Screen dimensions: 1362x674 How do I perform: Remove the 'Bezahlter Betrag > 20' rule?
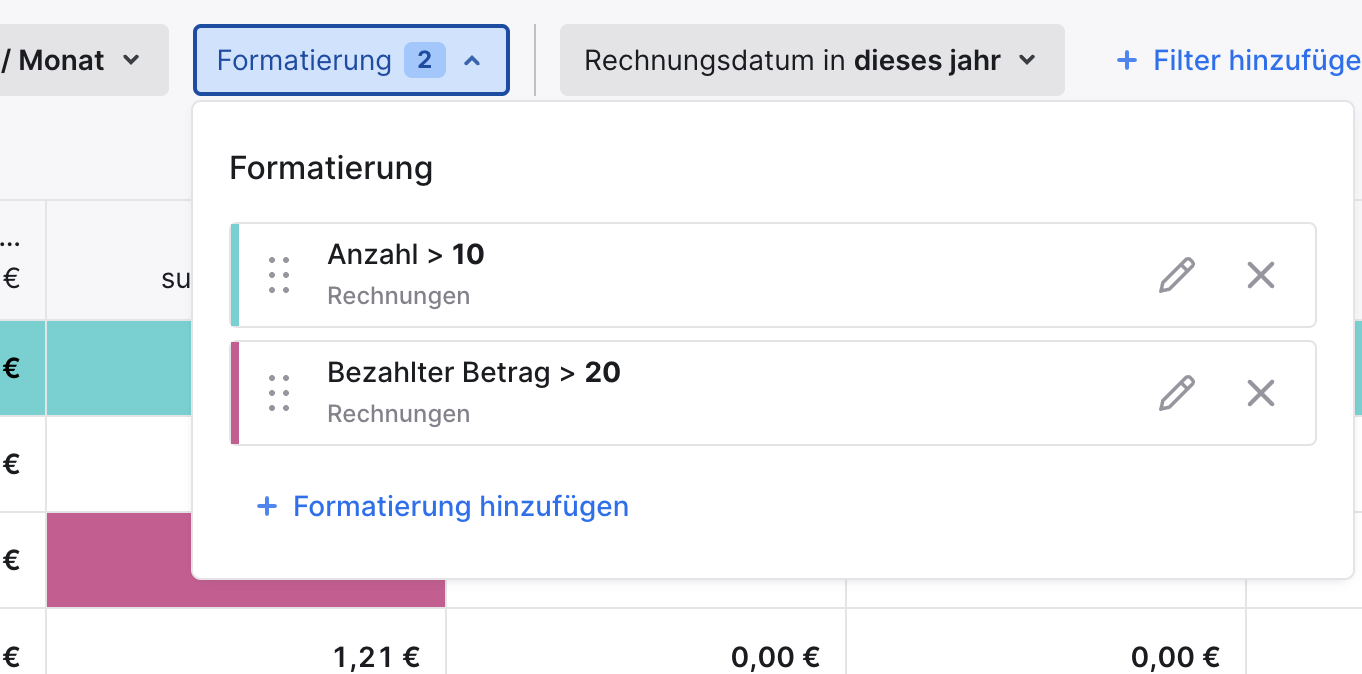[1260, 393]
